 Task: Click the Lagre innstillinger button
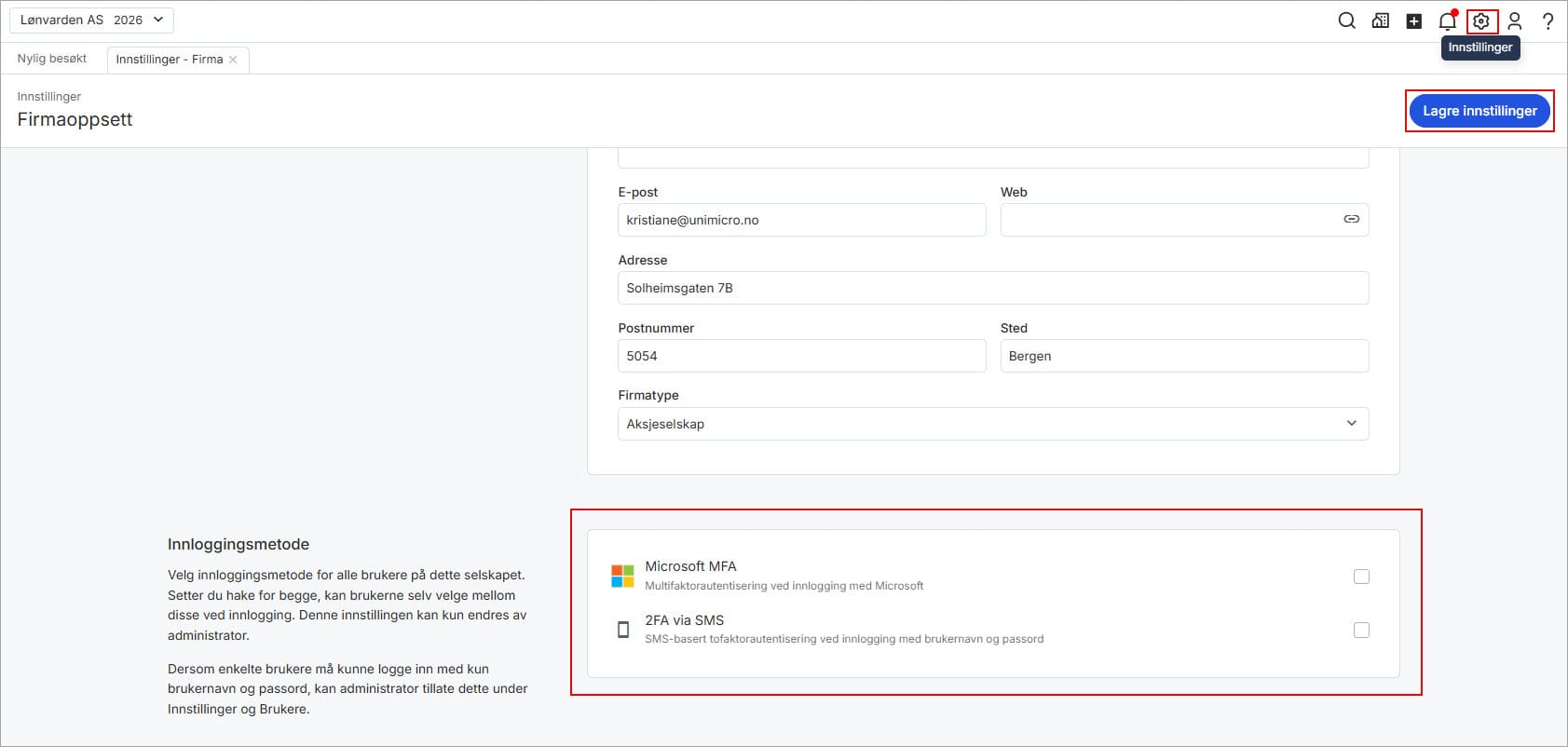1479,111
